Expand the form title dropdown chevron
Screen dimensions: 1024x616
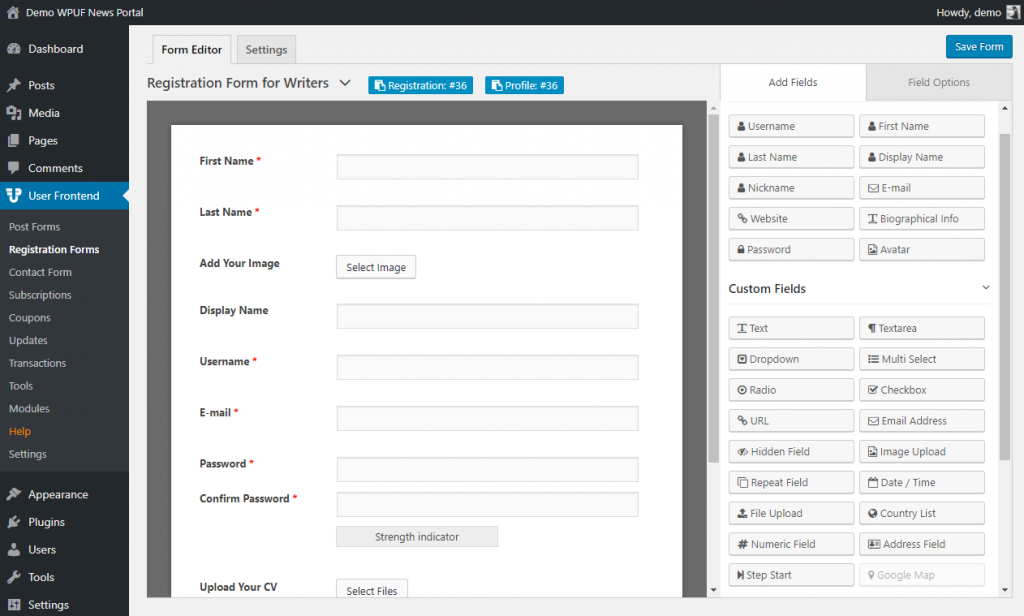coord(345,83)
